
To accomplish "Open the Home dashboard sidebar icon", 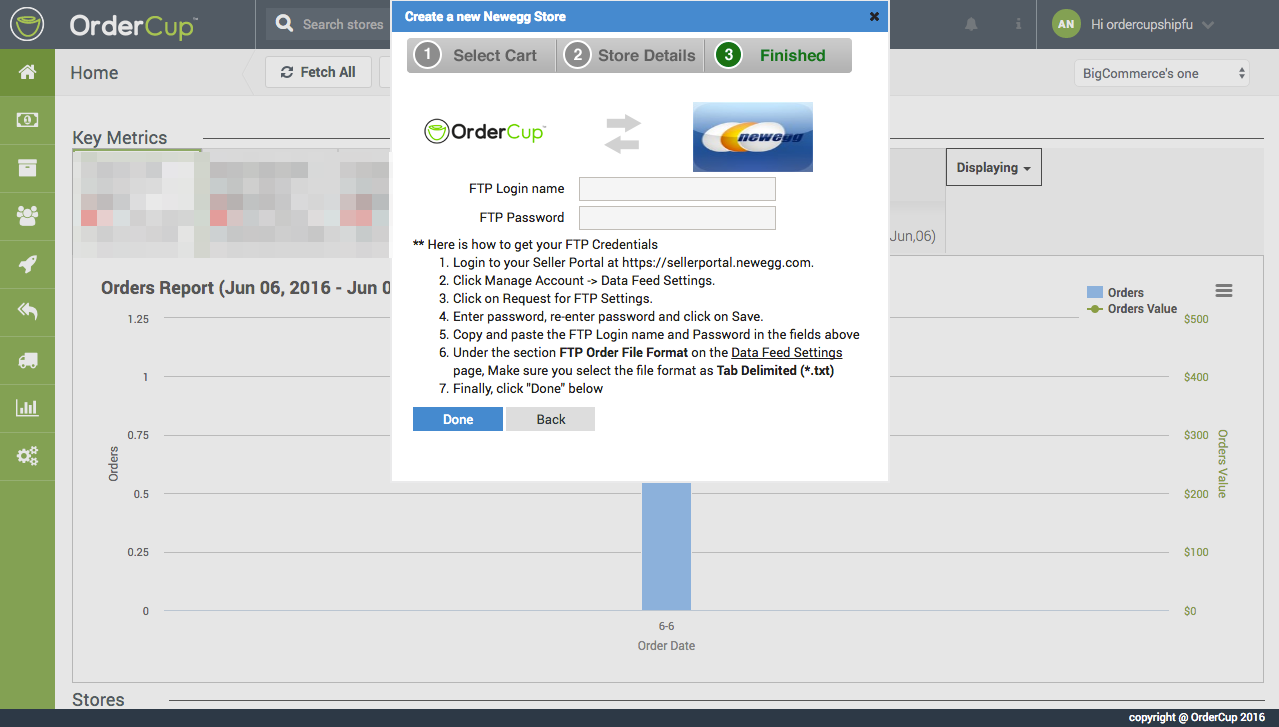I will (27, 72).
